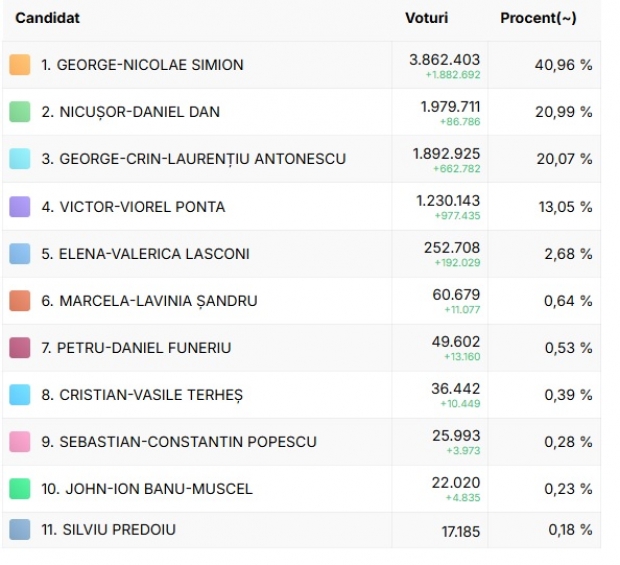This screenshot has width=620, height=565.
Task: Select the 13,05 % value for Ponta
Action: 565,207
